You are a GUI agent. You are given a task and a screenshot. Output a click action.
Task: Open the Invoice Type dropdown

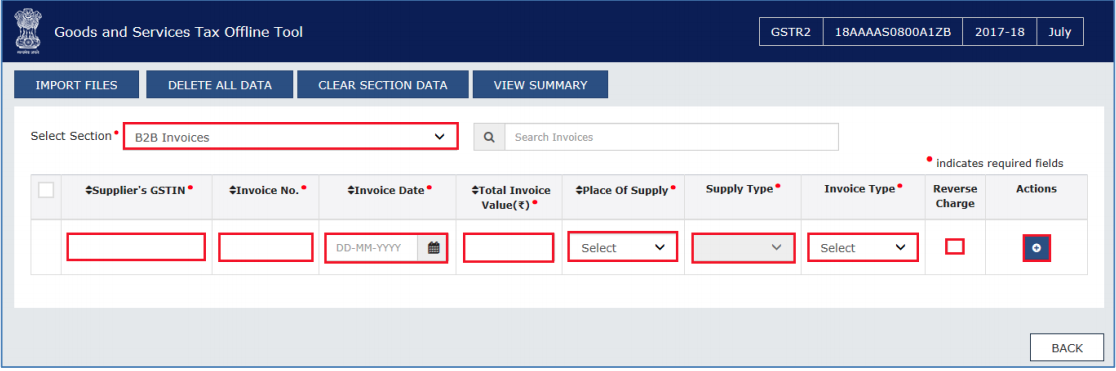[862, 247]
